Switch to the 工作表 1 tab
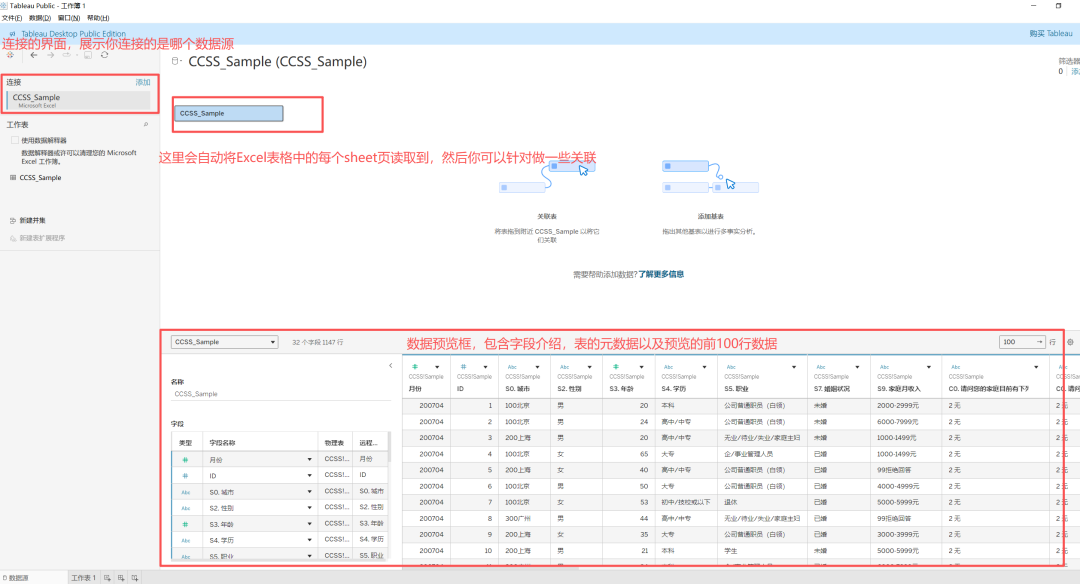Image resolution: width=1080 pixels, height=584 pixels. click(x=84, y=578)
